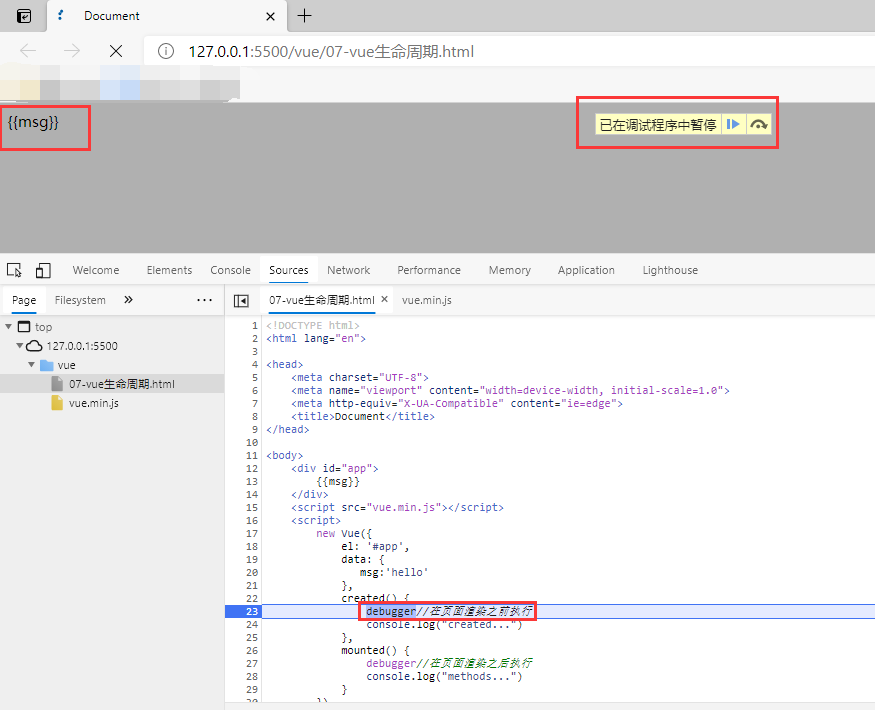The height and width of the screenshot is (710, 875).
Task: Collapse the top frame tree node
Action: pyautogui.click(x=8, y=326)
